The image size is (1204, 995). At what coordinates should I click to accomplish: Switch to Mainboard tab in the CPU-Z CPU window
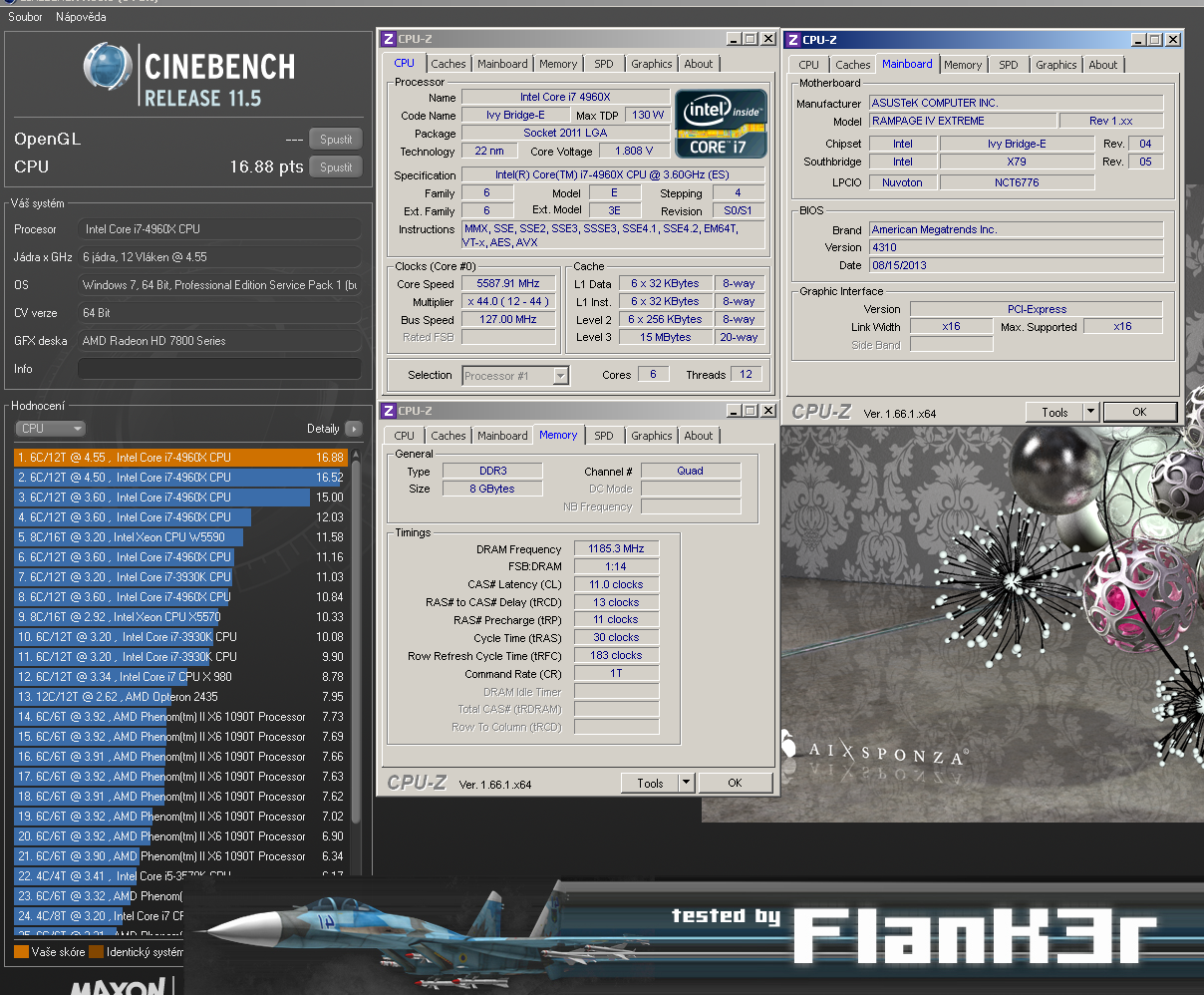[502, 64]
